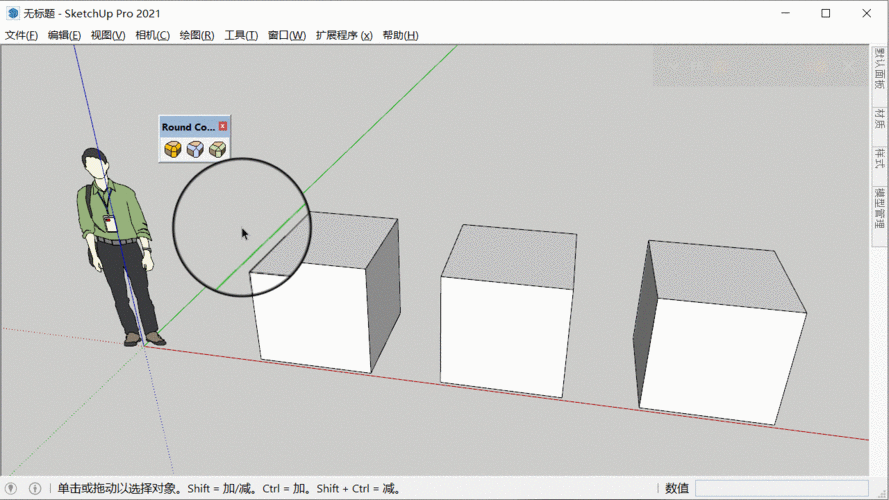This screenshot has height=500, width=889.
Task: Select the green Bevel corner tool
Action: 218,149
